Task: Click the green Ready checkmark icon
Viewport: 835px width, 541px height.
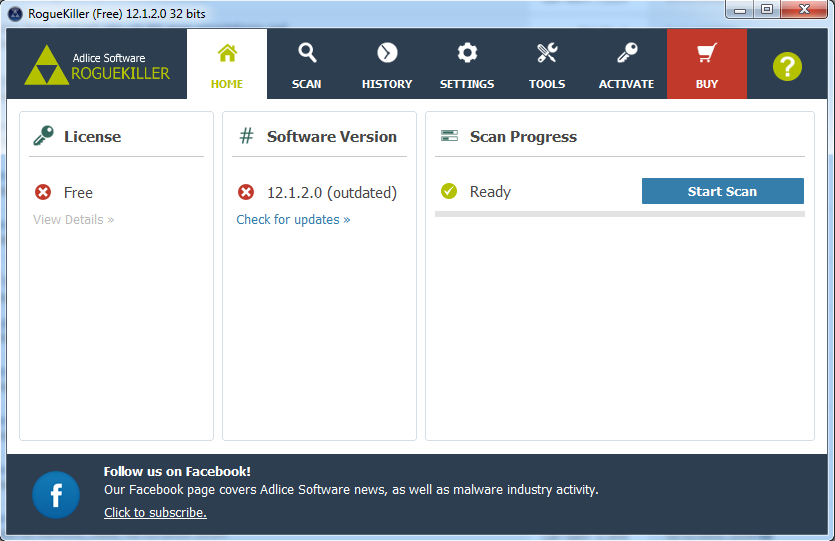Action: 449,191
